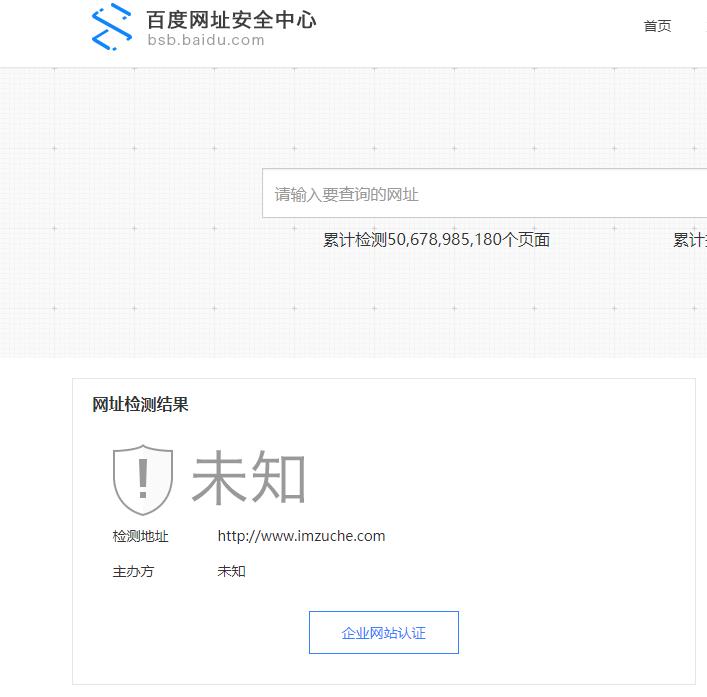This screenshot has width=707, height=697.
Task: Click the 50,678,985,180 number in the statistic
Action: click(444, 240)
